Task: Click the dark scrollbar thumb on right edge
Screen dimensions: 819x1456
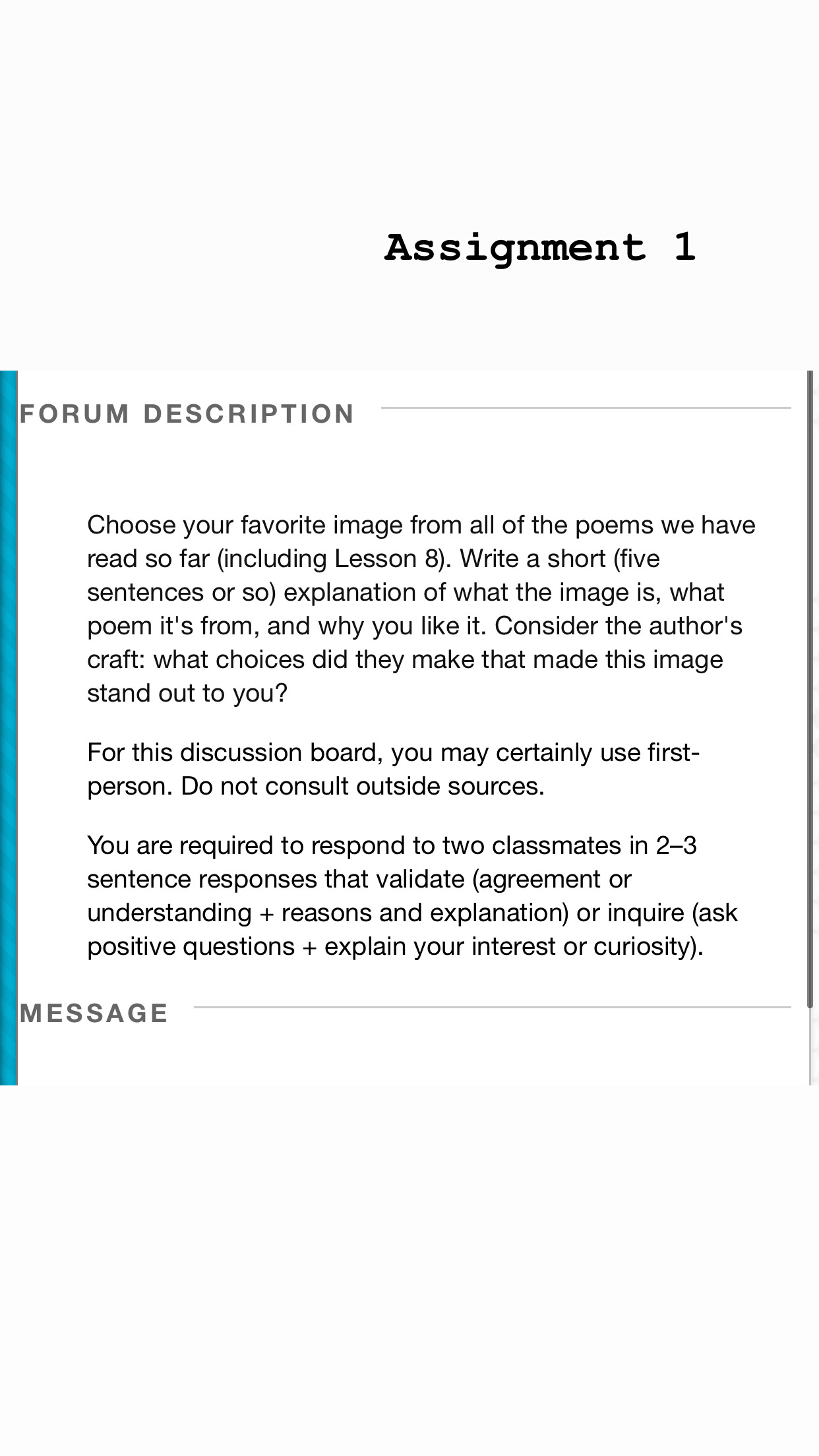Action: (810, 686)
